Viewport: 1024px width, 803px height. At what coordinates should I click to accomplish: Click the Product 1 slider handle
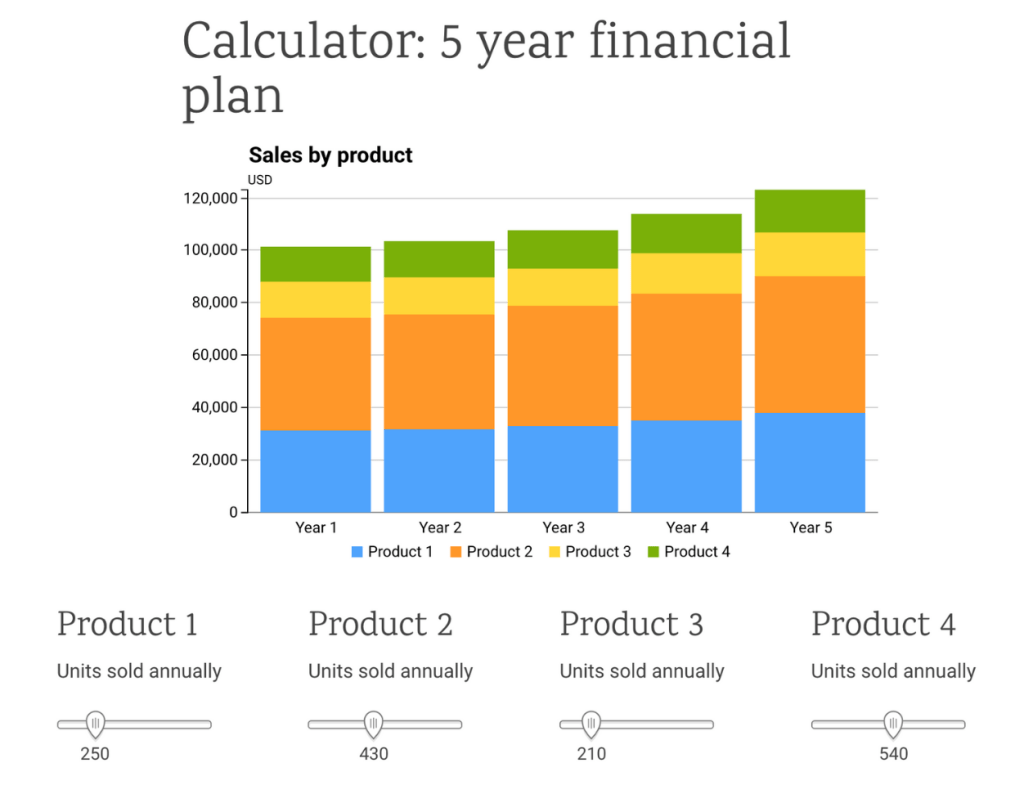[x=95, y=722]
